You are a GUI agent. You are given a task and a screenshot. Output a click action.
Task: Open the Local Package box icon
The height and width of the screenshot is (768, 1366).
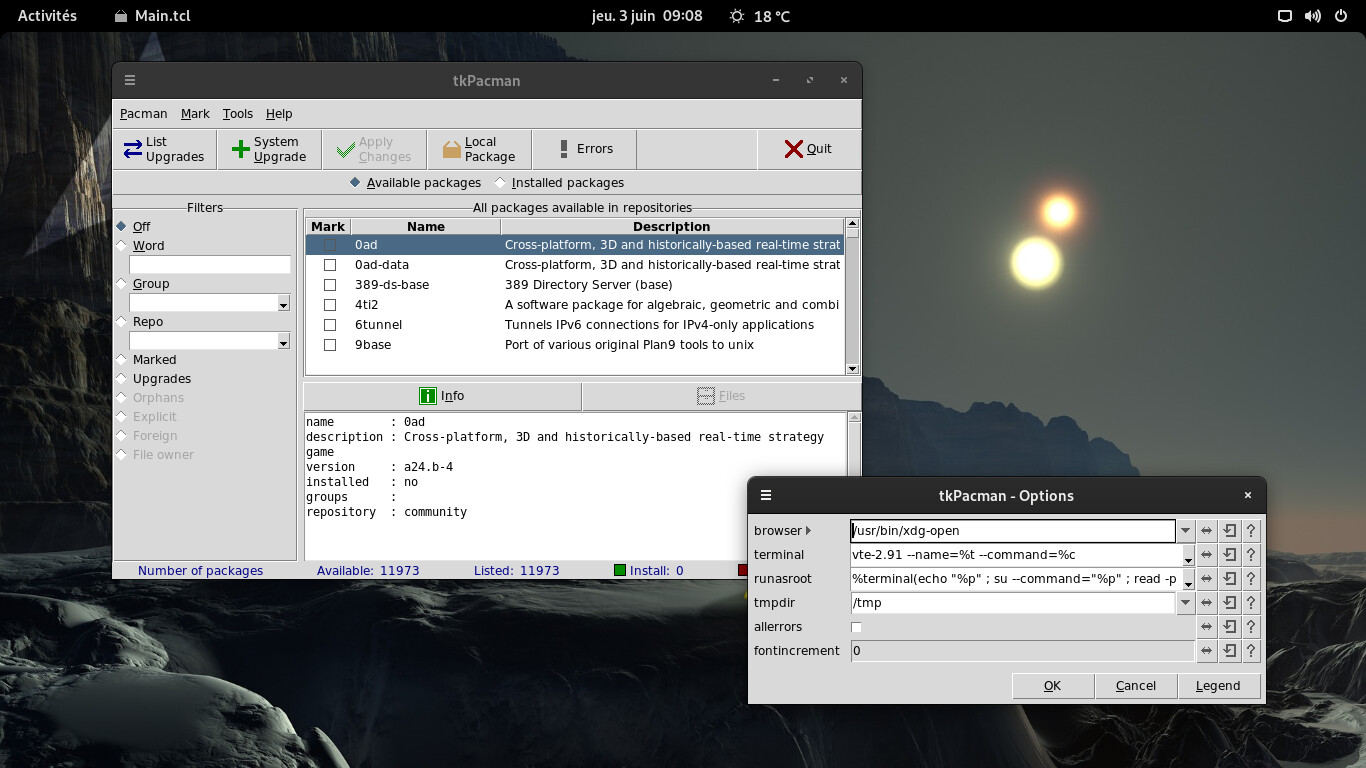tap(452, 150)
